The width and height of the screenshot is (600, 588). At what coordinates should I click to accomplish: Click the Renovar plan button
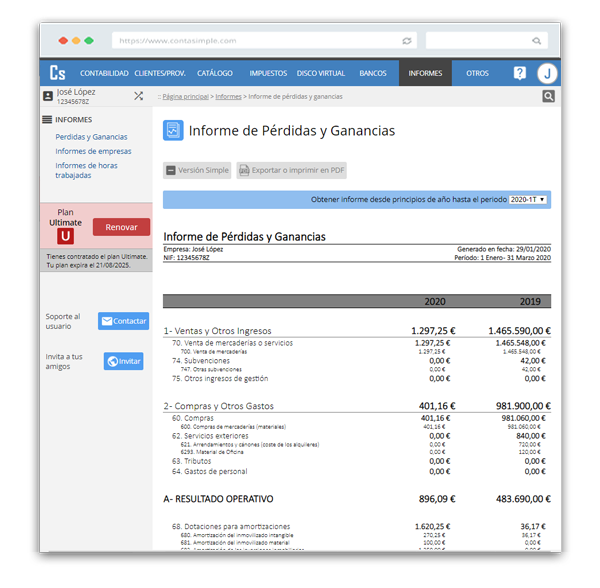[x=121, y=227]
